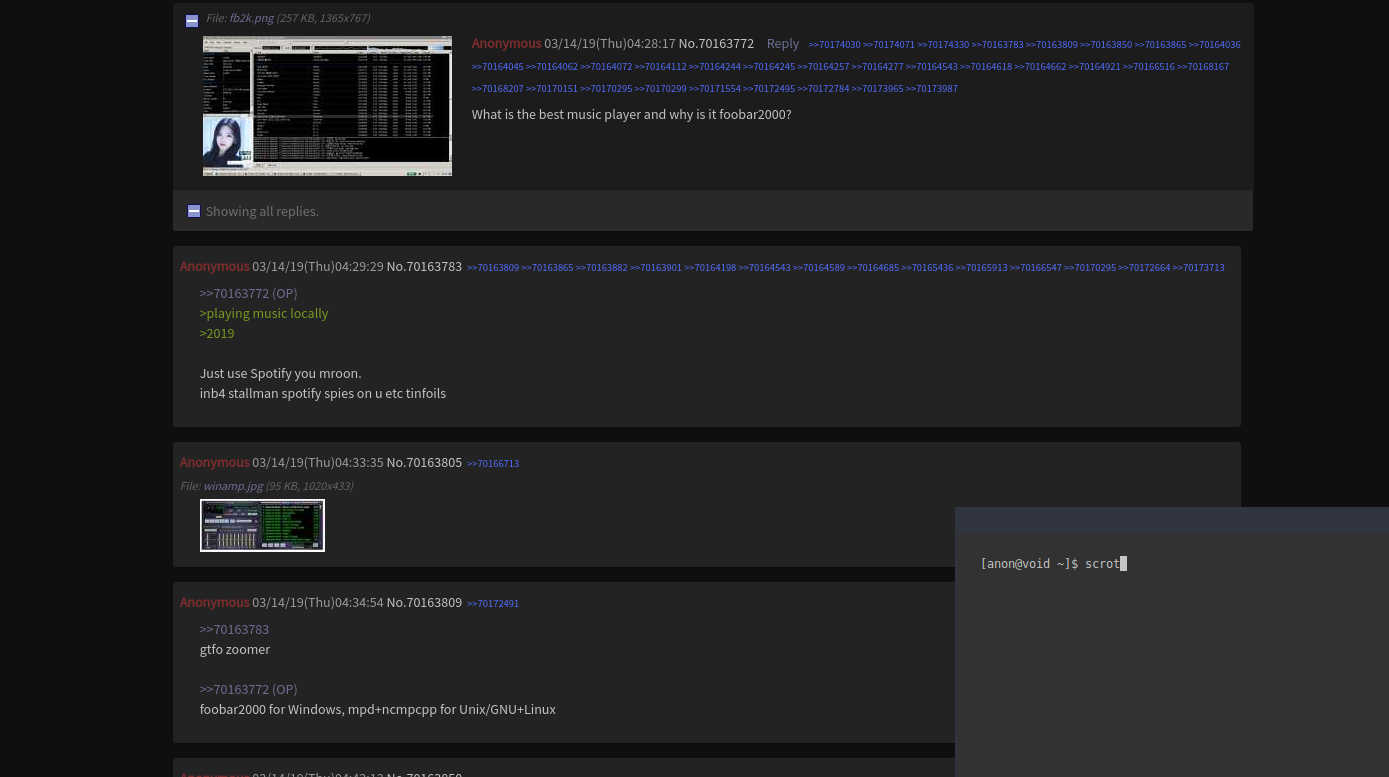Screen dimensions: 1389x777
Task: Click the Anonymous name on the OP post
Action: pos(506,43)
